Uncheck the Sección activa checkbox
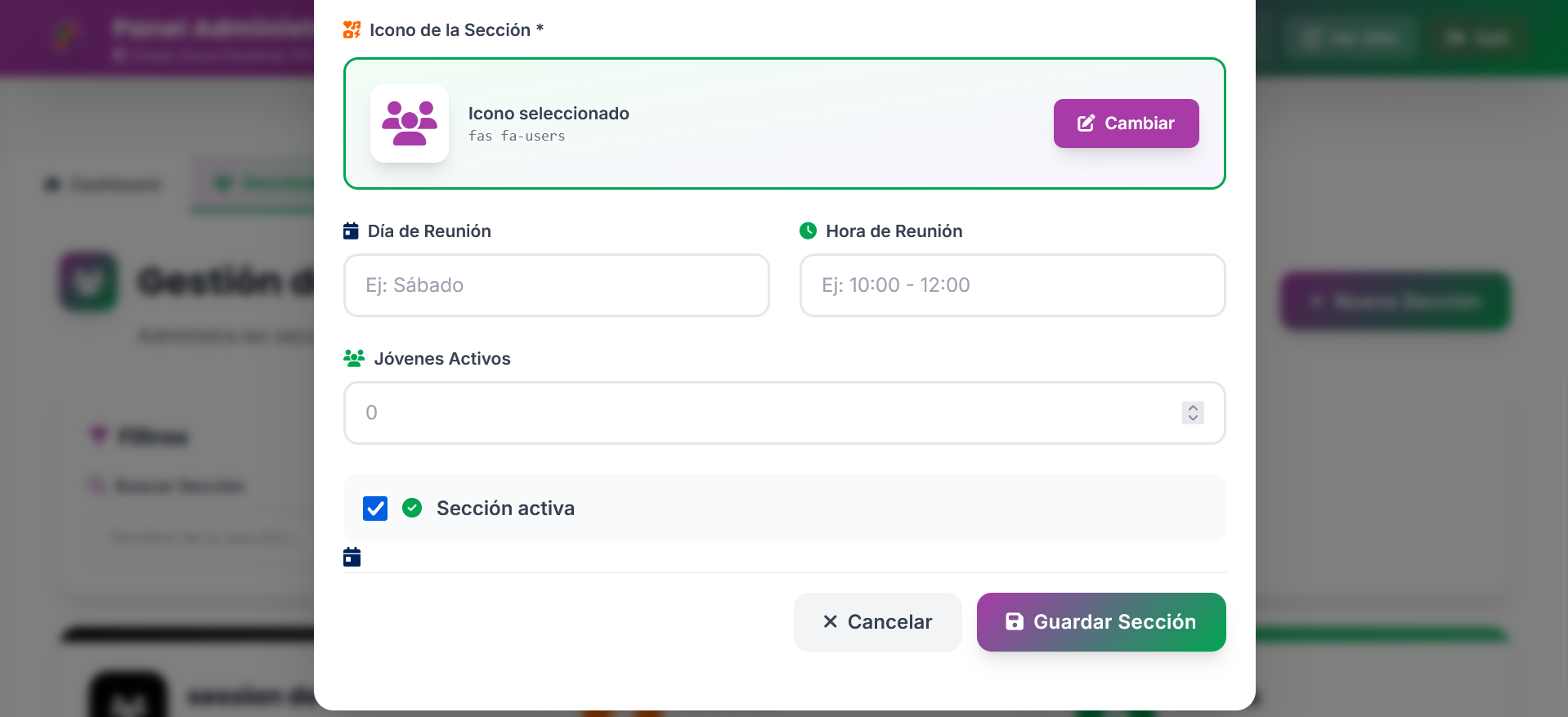The width and height of the screenshot is (1568, 717). click(x=375, y=509)
